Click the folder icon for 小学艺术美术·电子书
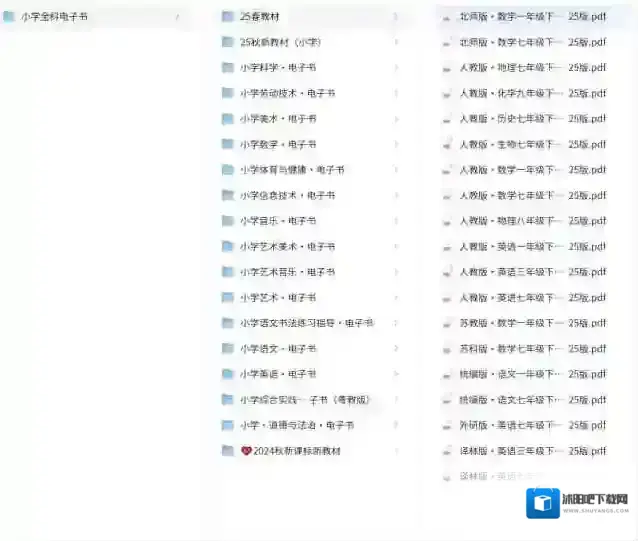This screenshot has width=638, height=541. 227,247
